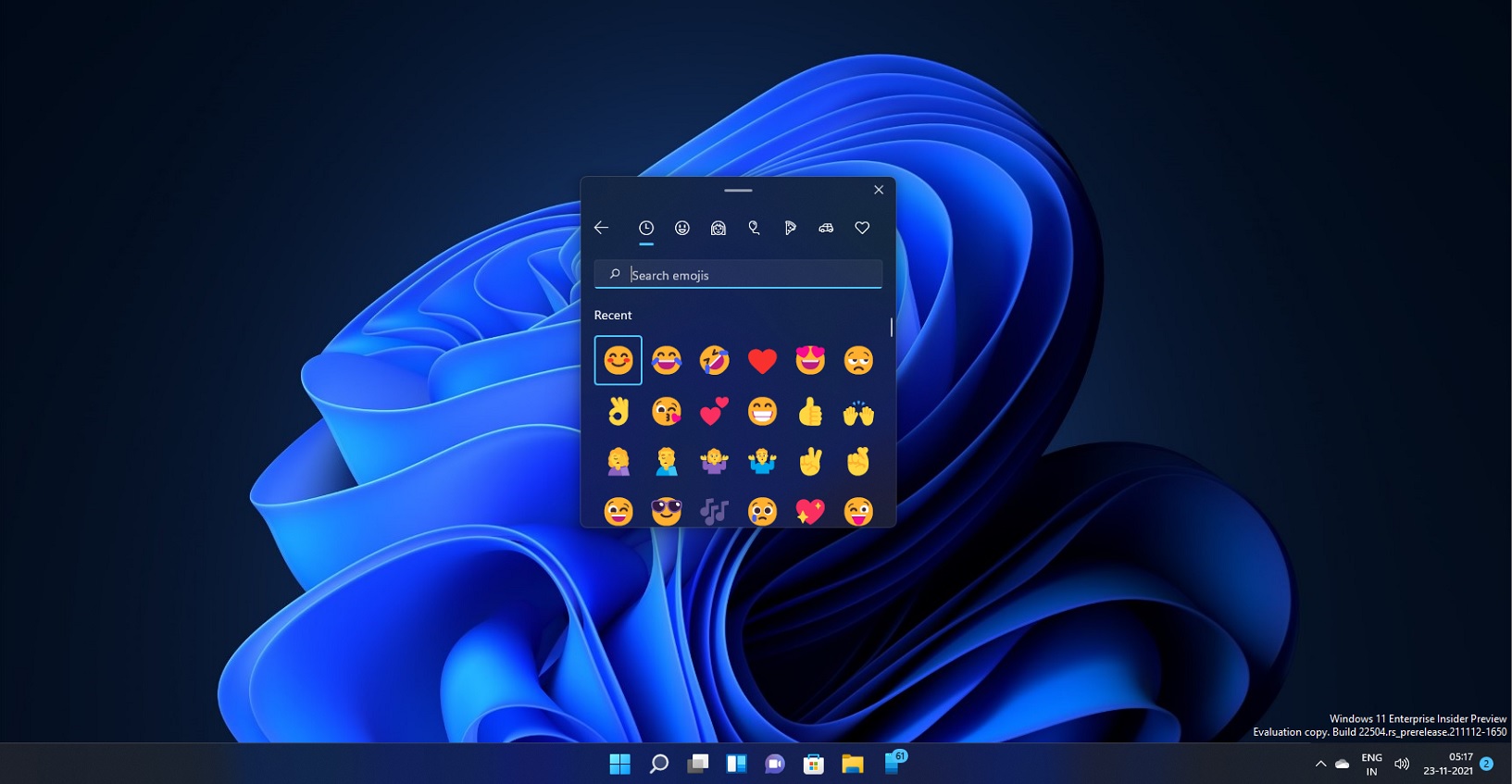Image resolution: width=1512 pixels, height=784 pixels.
Task: Insert the red heart emoji
Action: point(763,360)
